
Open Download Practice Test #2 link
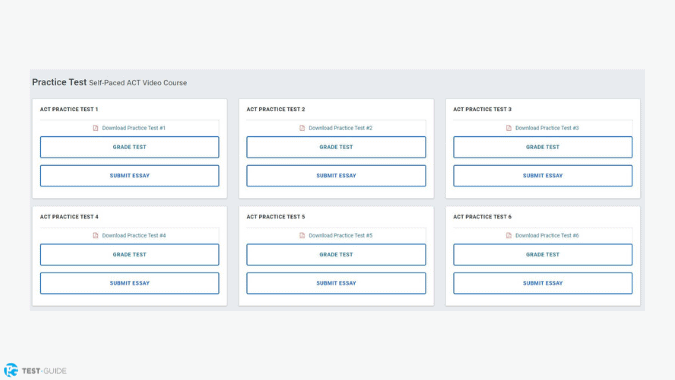(340, 128)
